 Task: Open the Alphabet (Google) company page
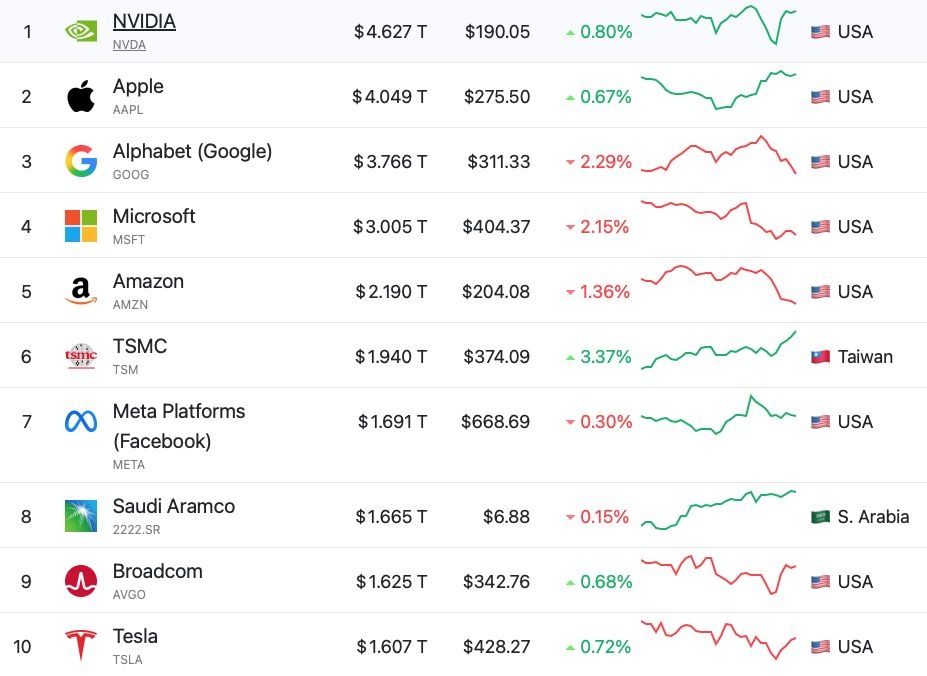click(x=192, y=151)
